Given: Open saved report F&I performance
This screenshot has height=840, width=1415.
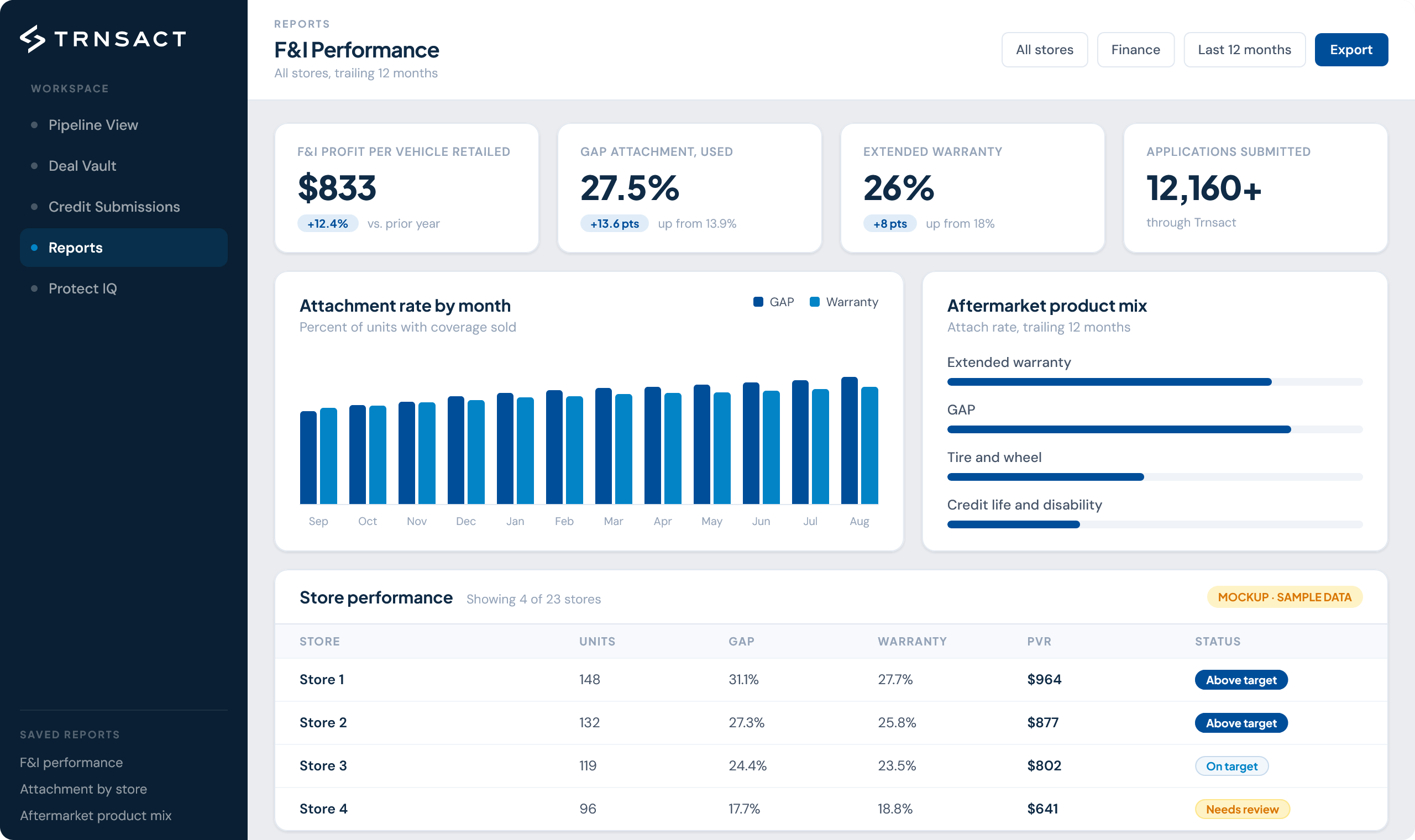Looking at the screenshot, I should [x=71, y=763].
